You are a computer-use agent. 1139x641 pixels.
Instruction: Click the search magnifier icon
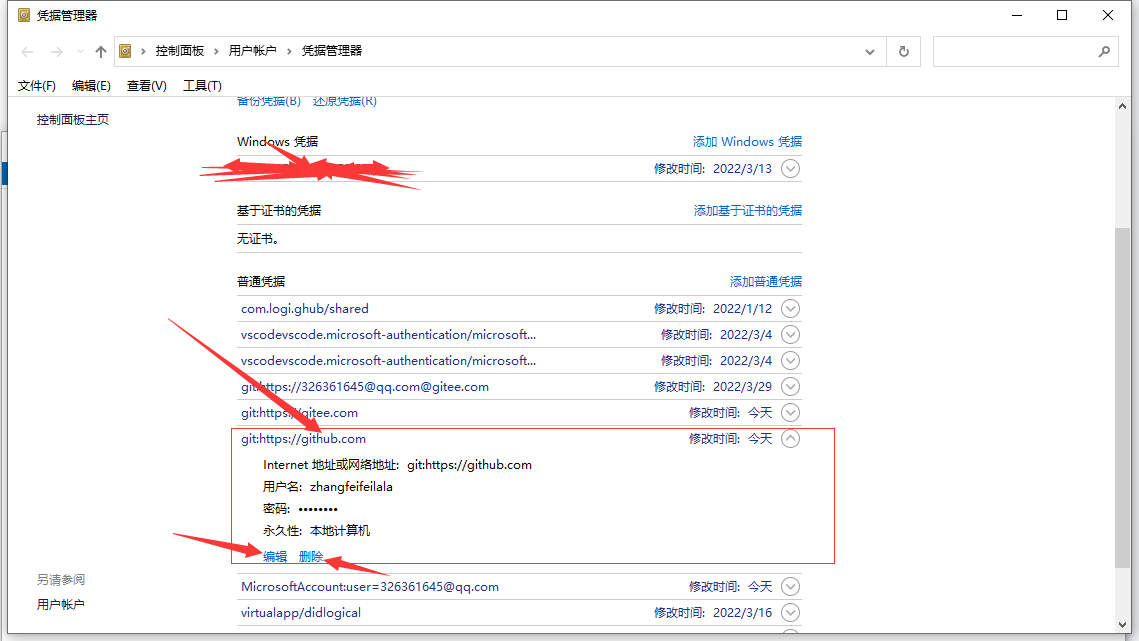click(1104, 51)
